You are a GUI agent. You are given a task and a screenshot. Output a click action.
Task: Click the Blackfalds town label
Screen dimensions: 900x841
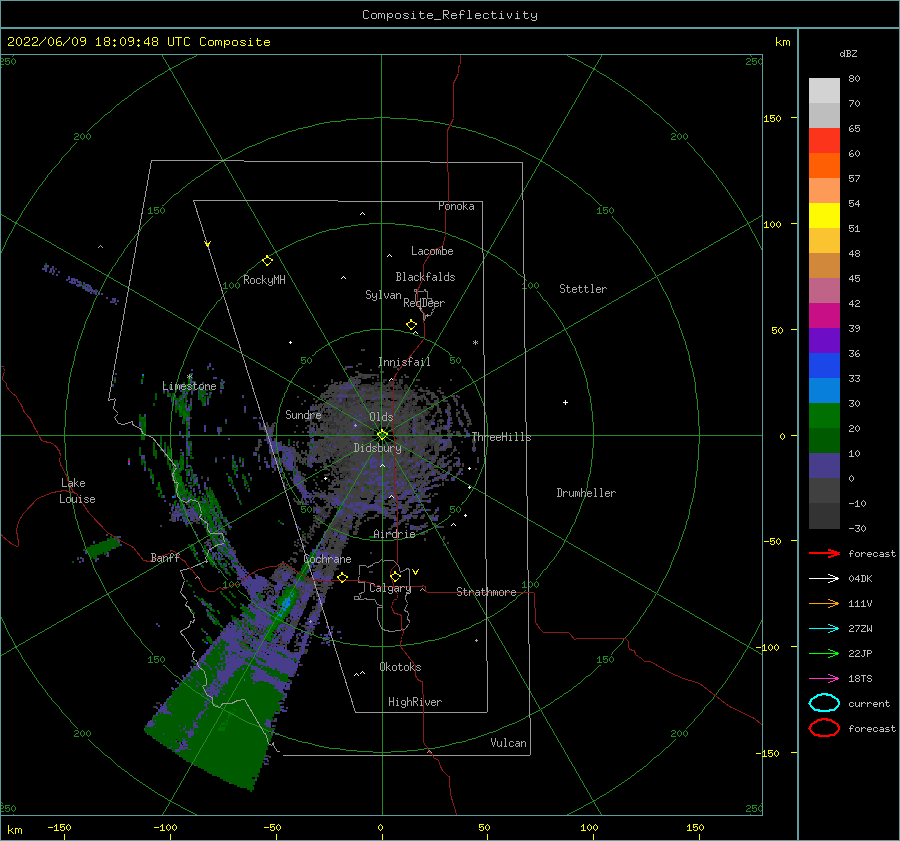click(x=425, y=277)
